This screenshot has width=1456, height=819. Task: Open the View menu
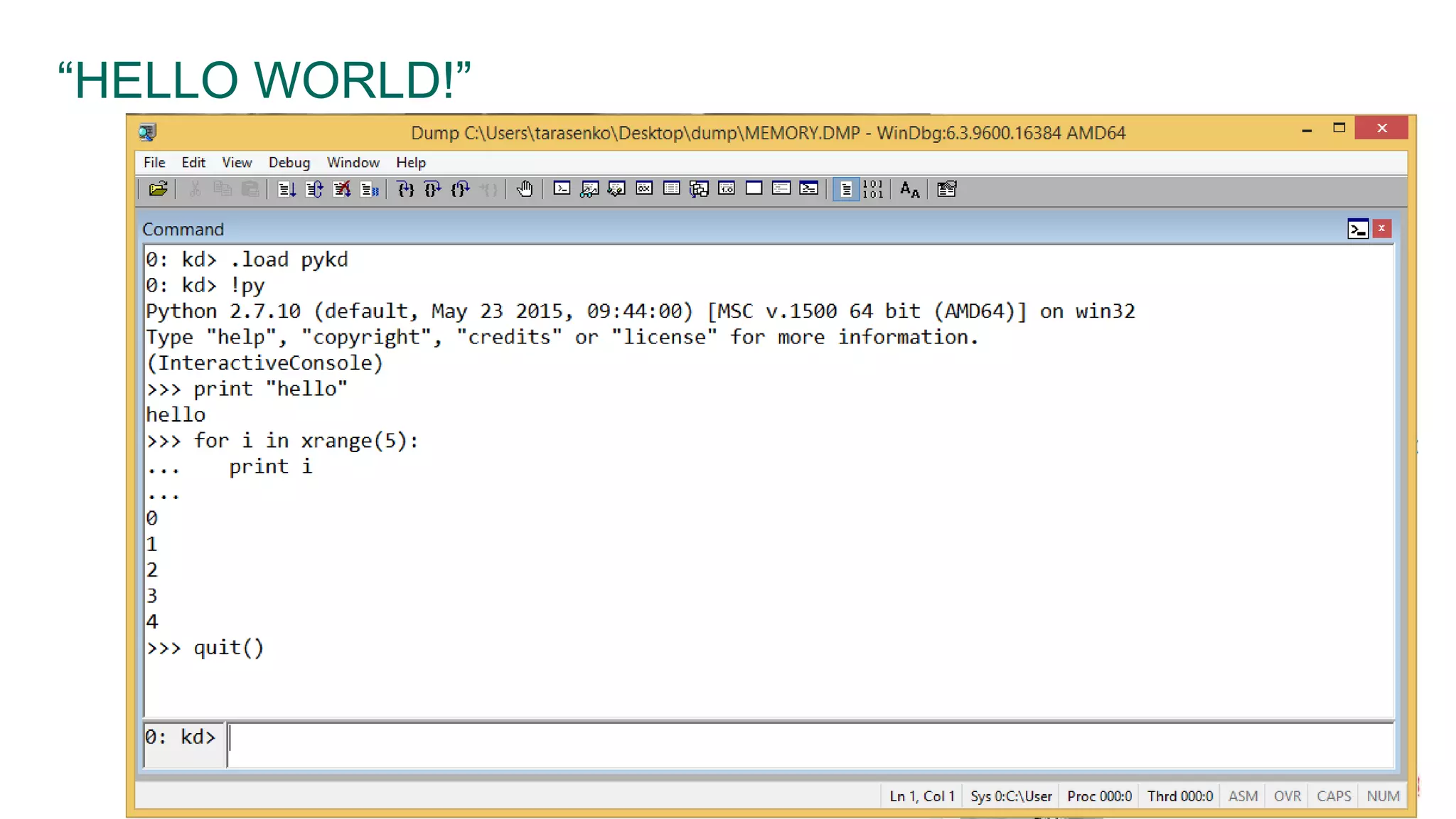pyautogui.click(x=237, y=163)
